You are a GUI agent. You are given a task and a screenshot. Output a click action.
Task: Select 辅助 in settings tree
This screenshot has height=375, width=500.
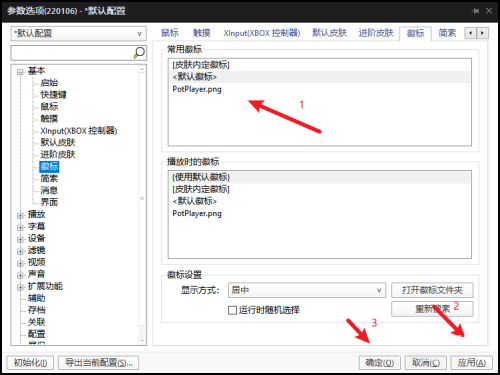click(x=36, y=298)
